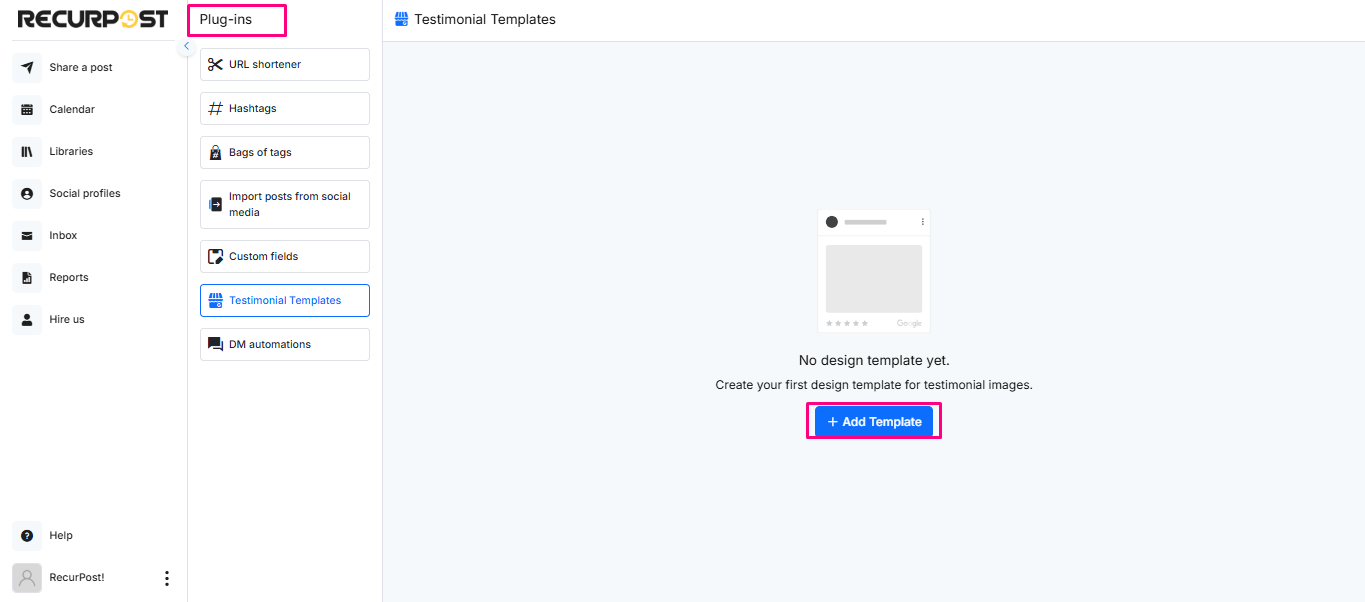Collapse the sidebar with the chevron arrow

click(x=186, y=46)
